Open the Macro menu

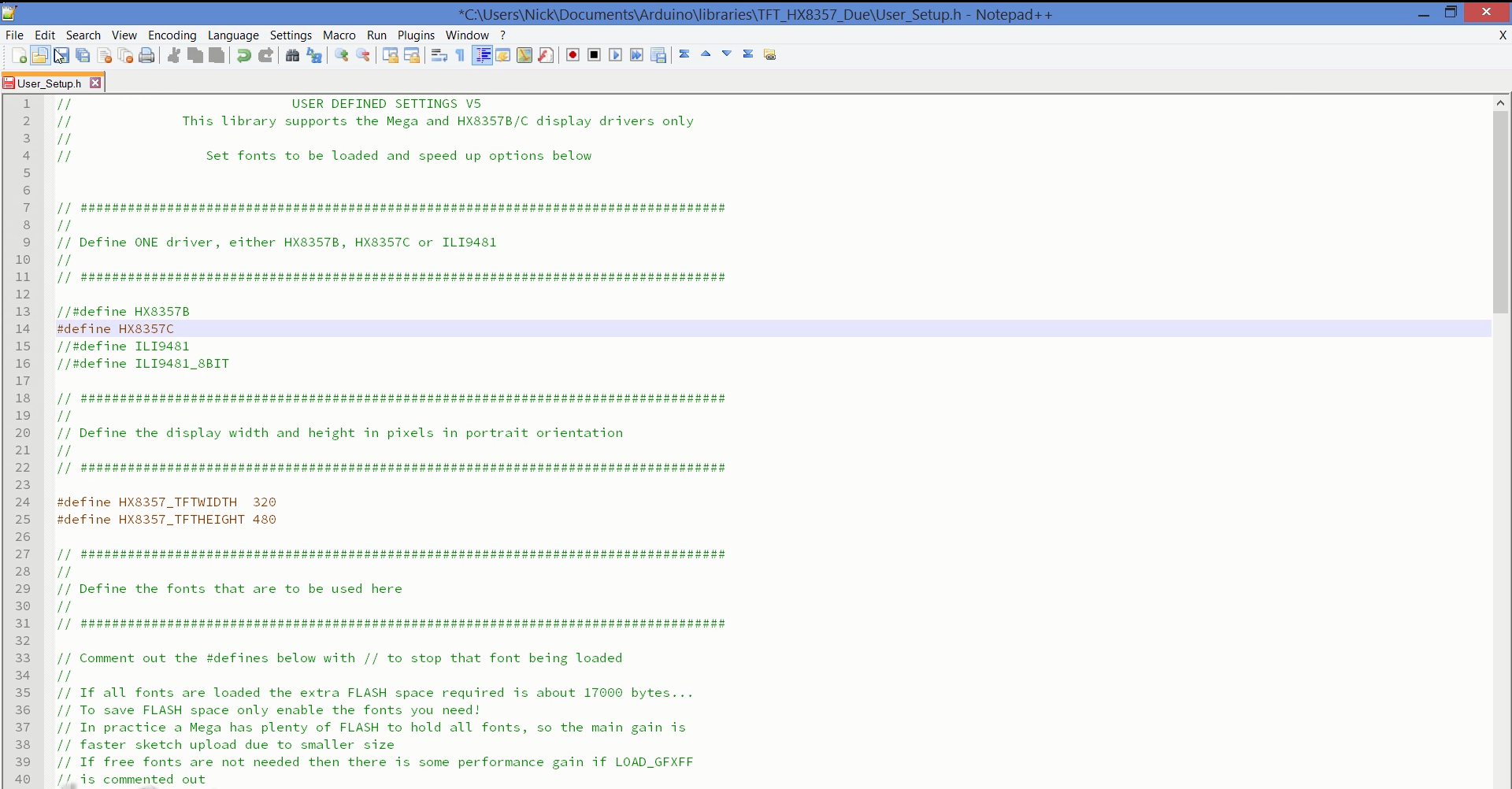click(x=339, y=35)
